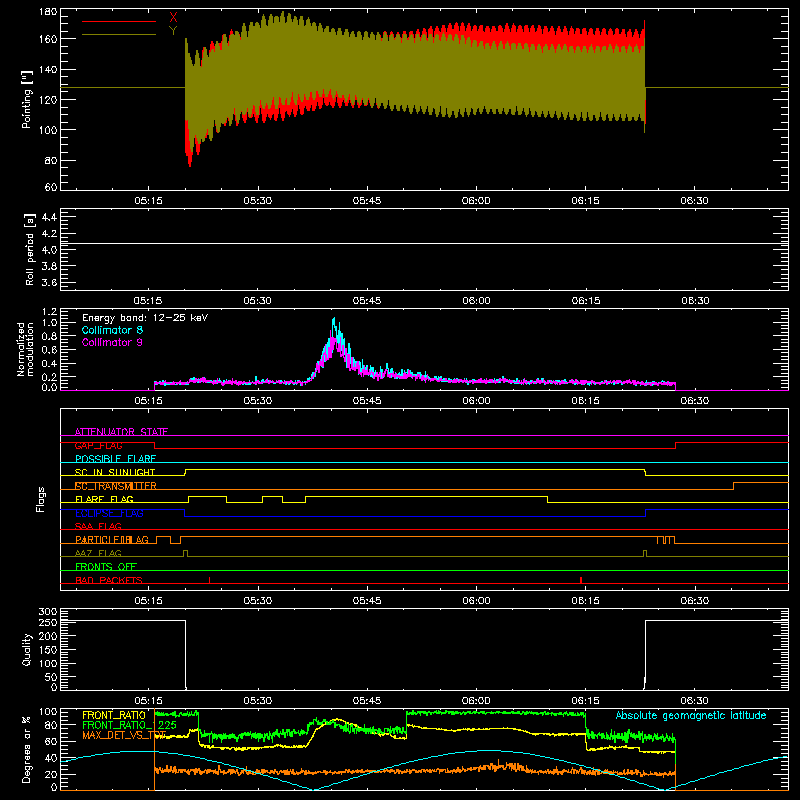Screen dimensions: 800x800
Task: Click the 'Normalized modulation' axis title
Action: point(26,349)
